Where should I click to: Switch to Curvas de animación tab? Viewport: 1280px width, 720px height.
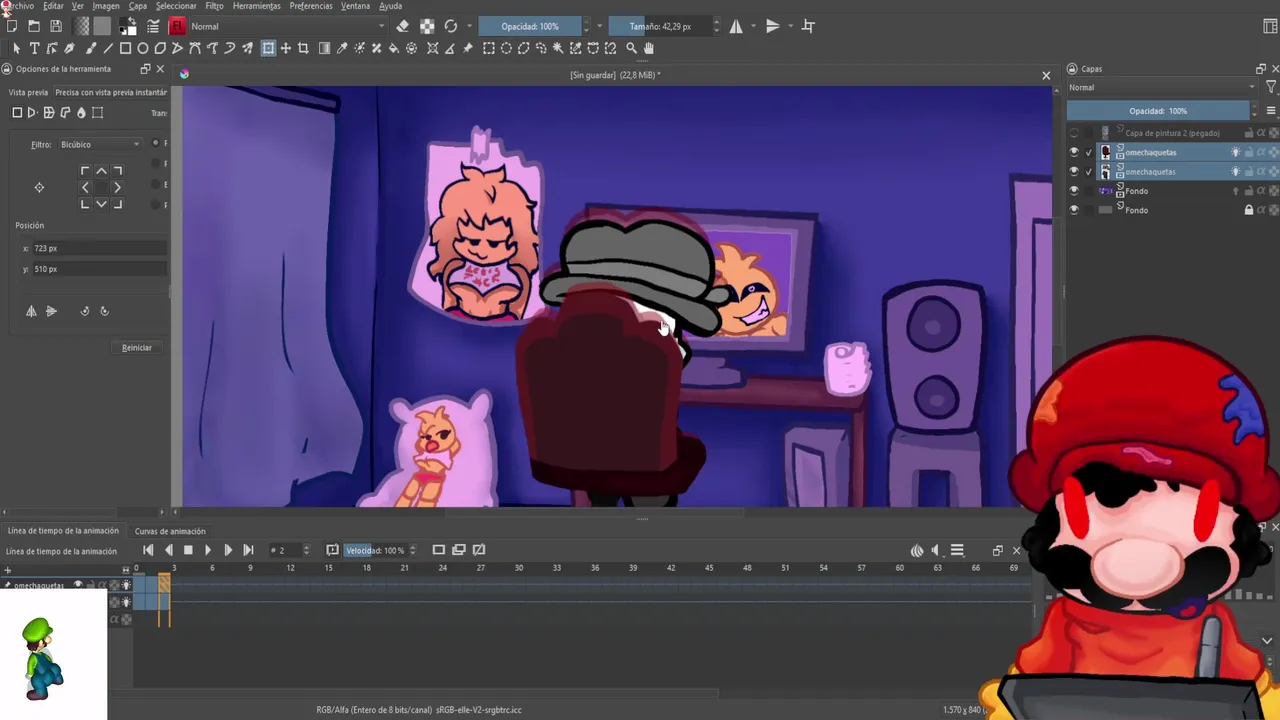pyautogui.click(x=170, y=531)
